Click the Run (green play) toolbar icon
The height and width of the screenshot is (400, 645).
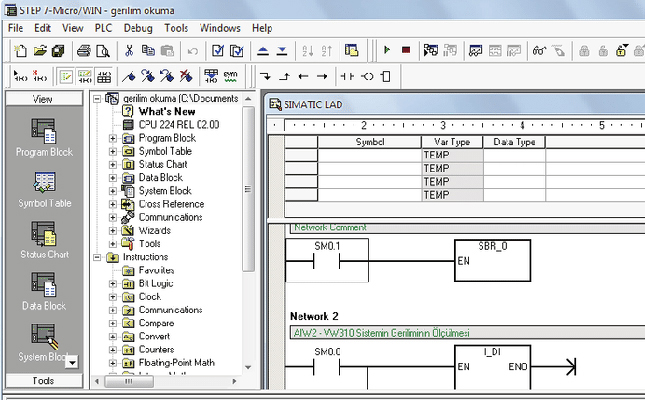pyautogui.click(x=387, y=49)
